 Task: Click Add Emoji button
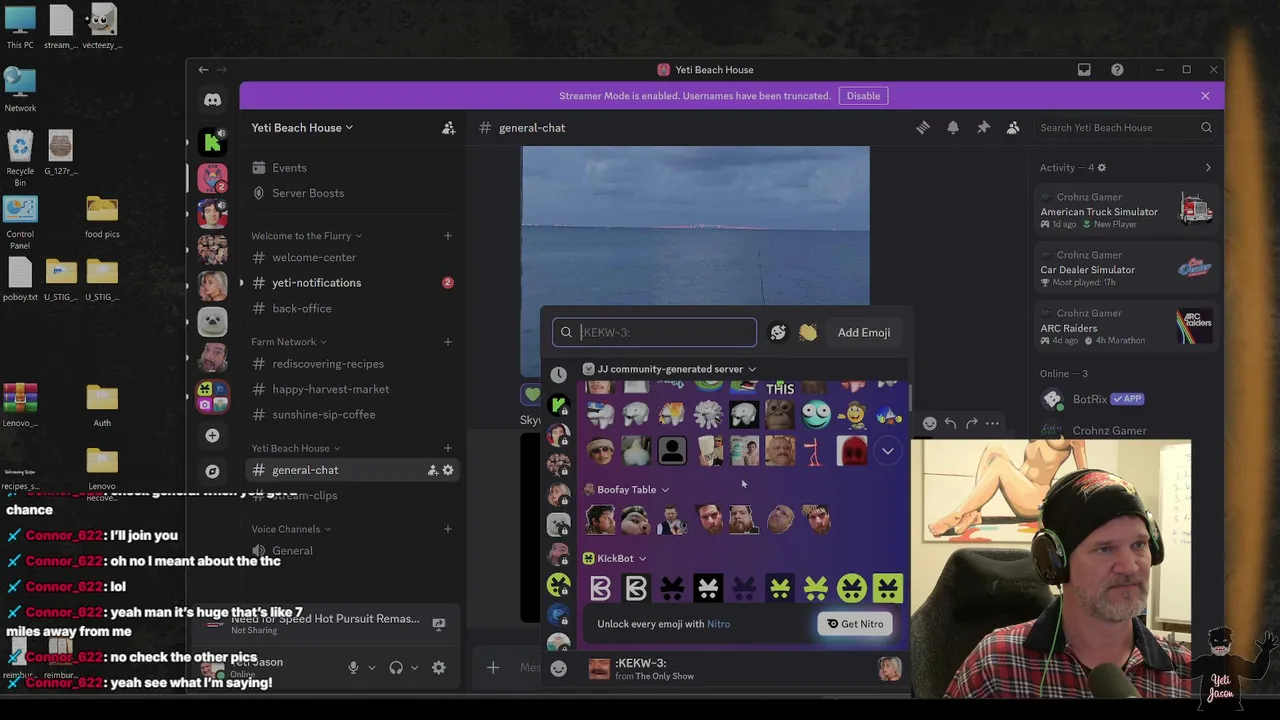point(864,333)
